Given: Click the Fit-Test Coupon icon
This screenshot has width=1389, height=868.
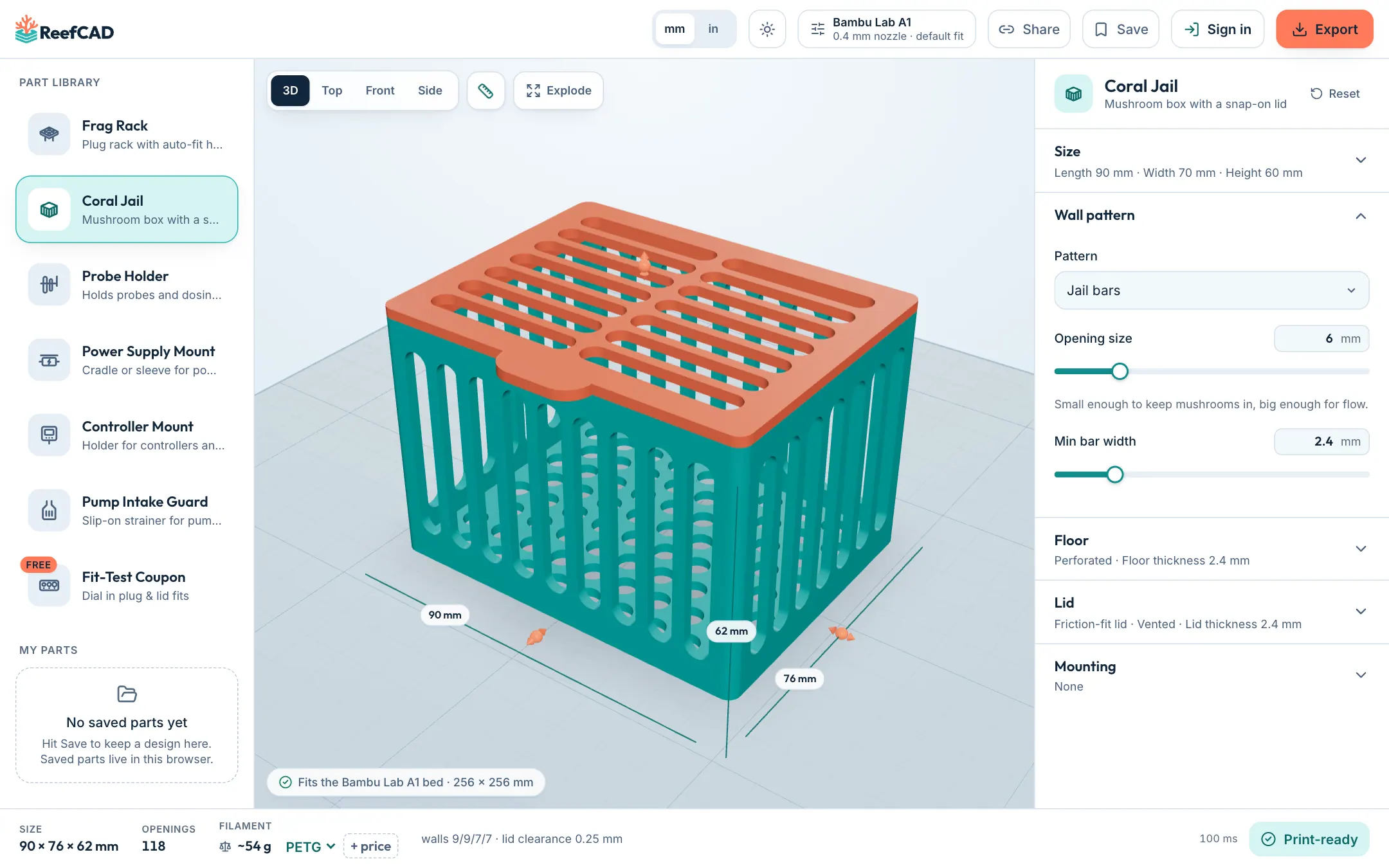Looking at the screenshot, I should [x=49, y=585].
